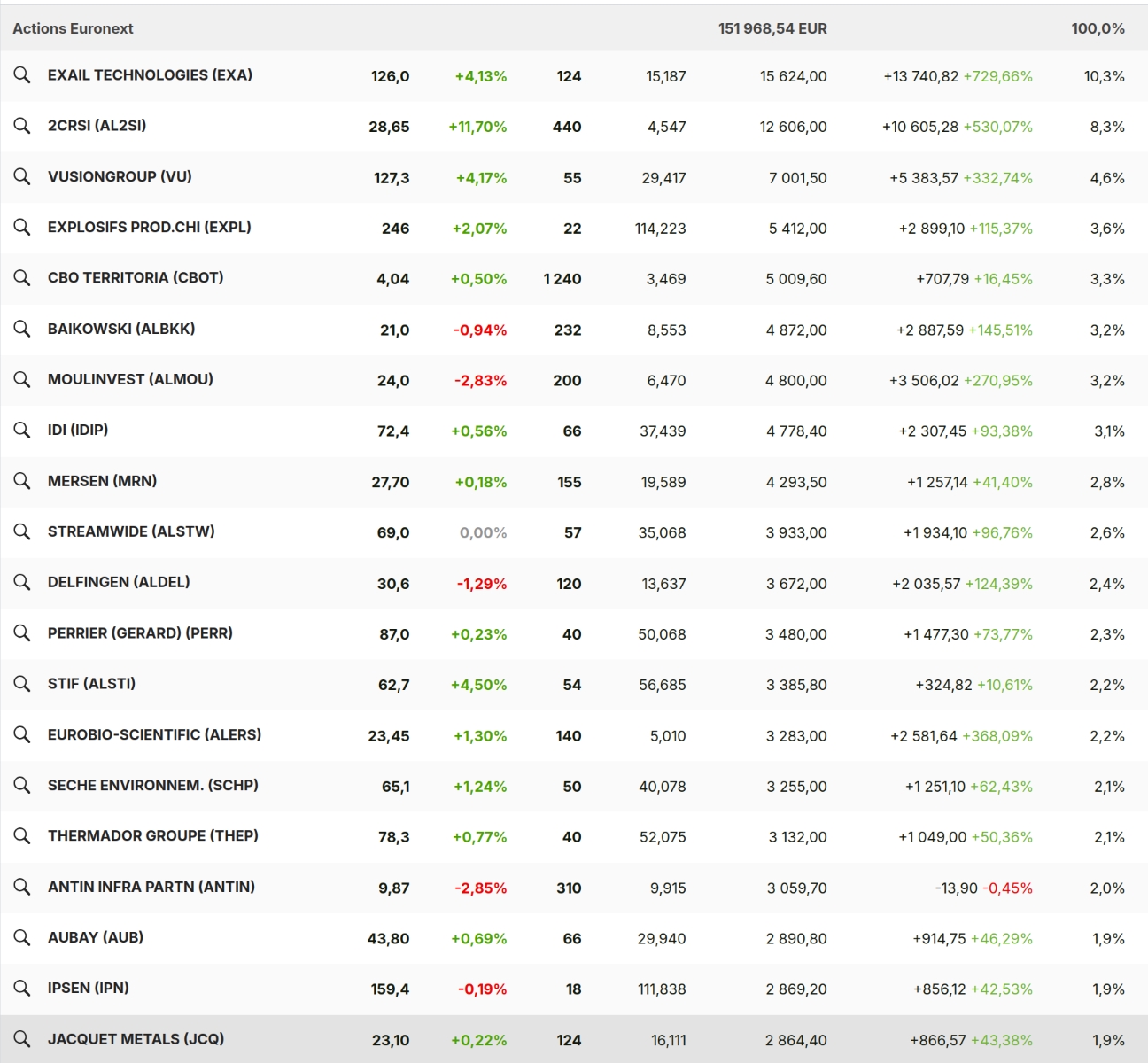
Task: Open STREAMWIDE (ALSTW) stock page
Action: point(131,531)
